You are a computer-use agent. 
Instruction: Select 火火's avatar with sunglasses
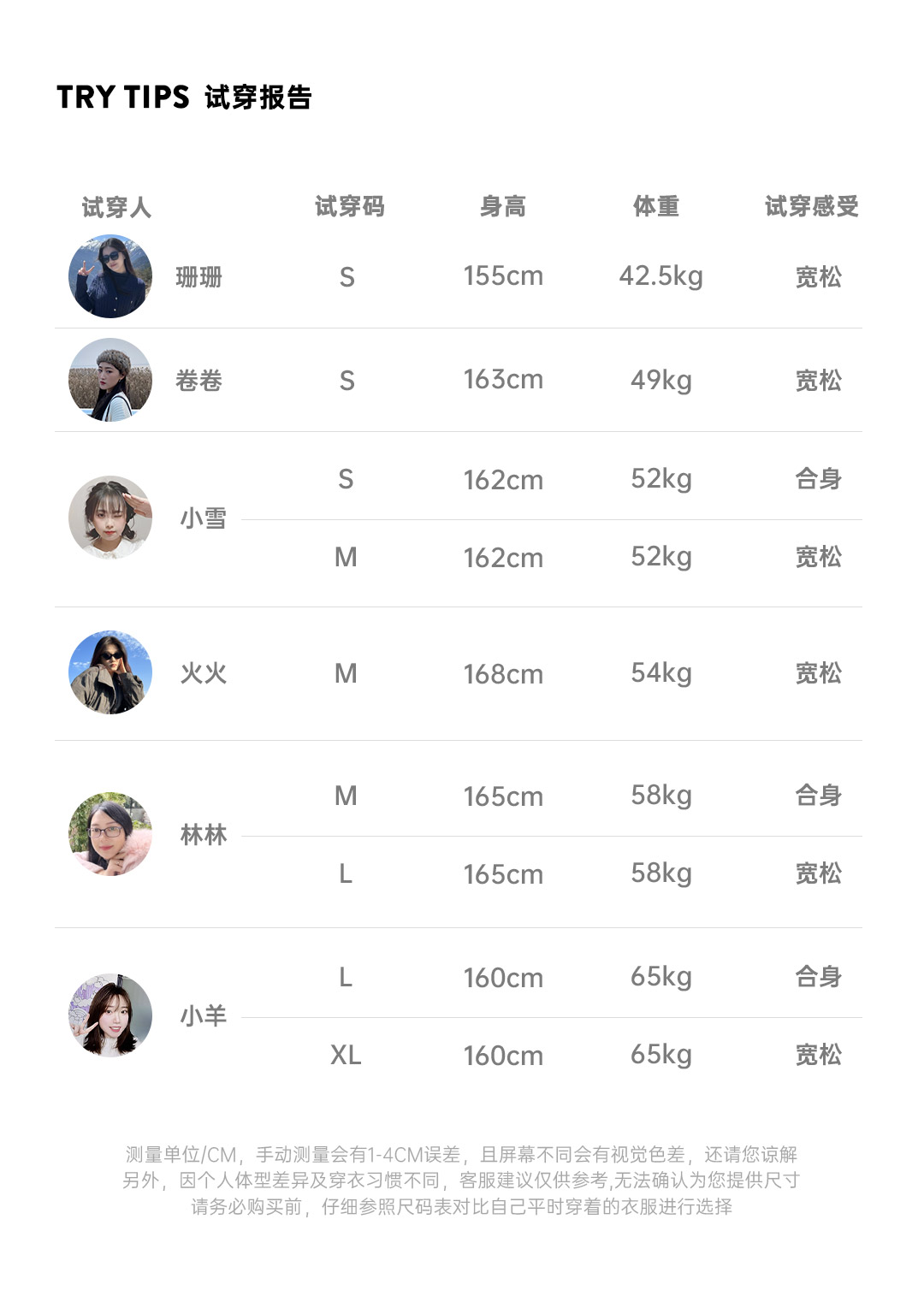click(110, 672)
